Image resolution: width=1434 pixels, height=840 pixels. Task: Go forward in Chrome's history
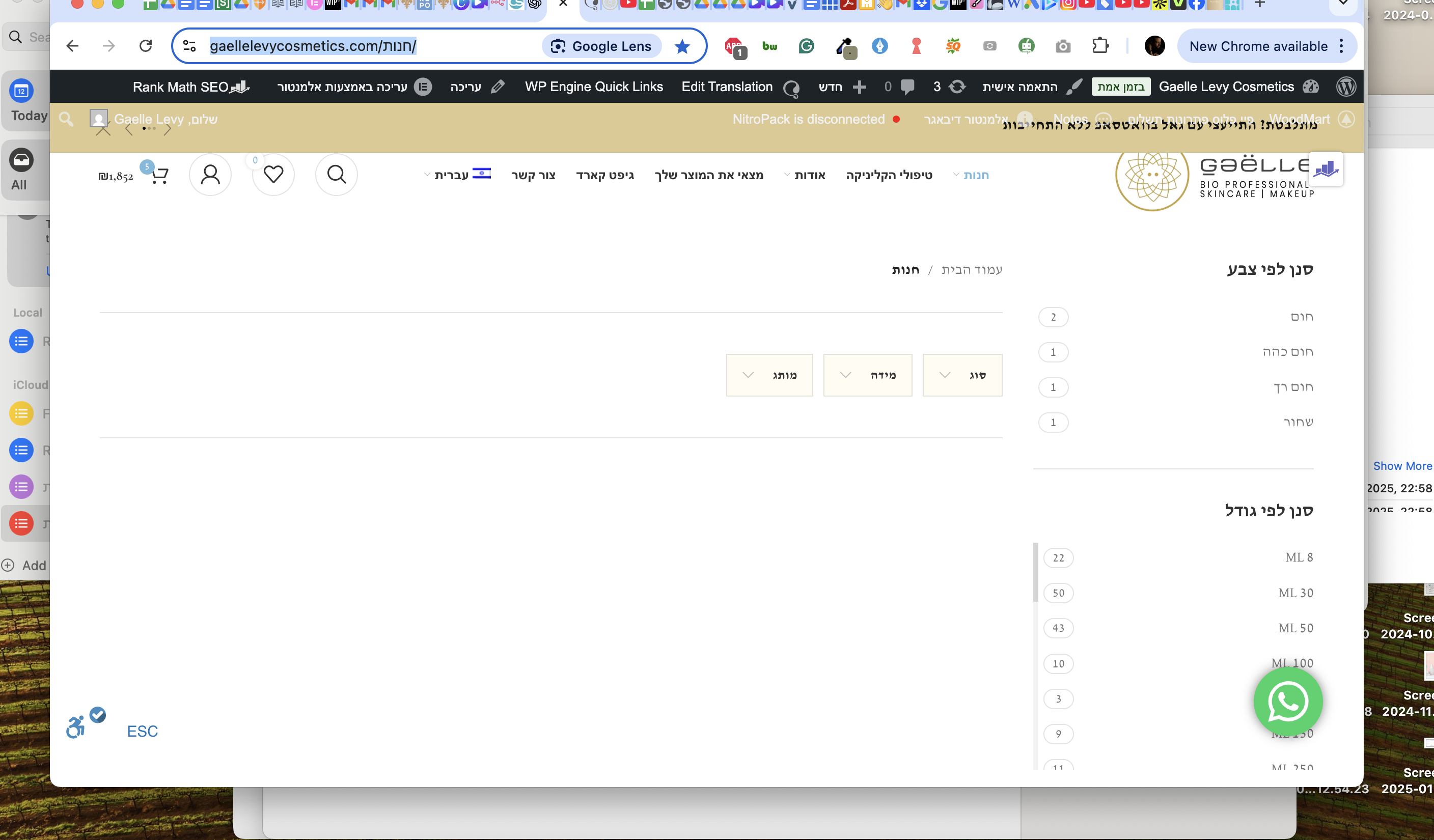pyautogui.click(x=108, y=46)
